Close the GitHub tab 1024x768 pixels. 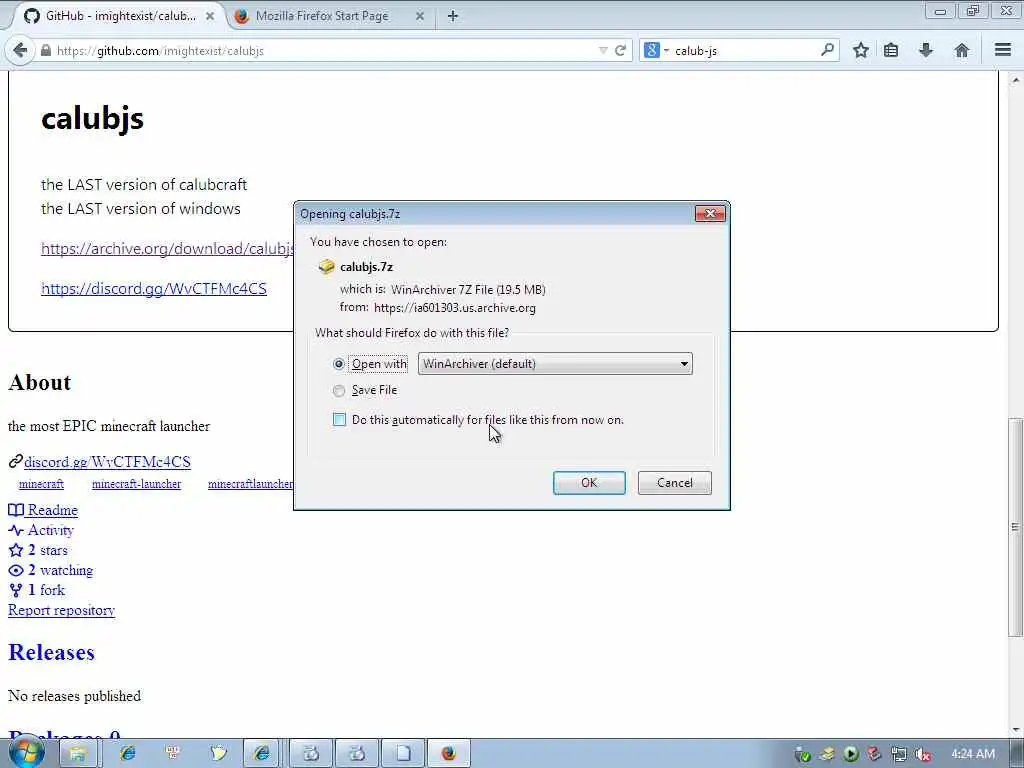[x=210, y=16]
